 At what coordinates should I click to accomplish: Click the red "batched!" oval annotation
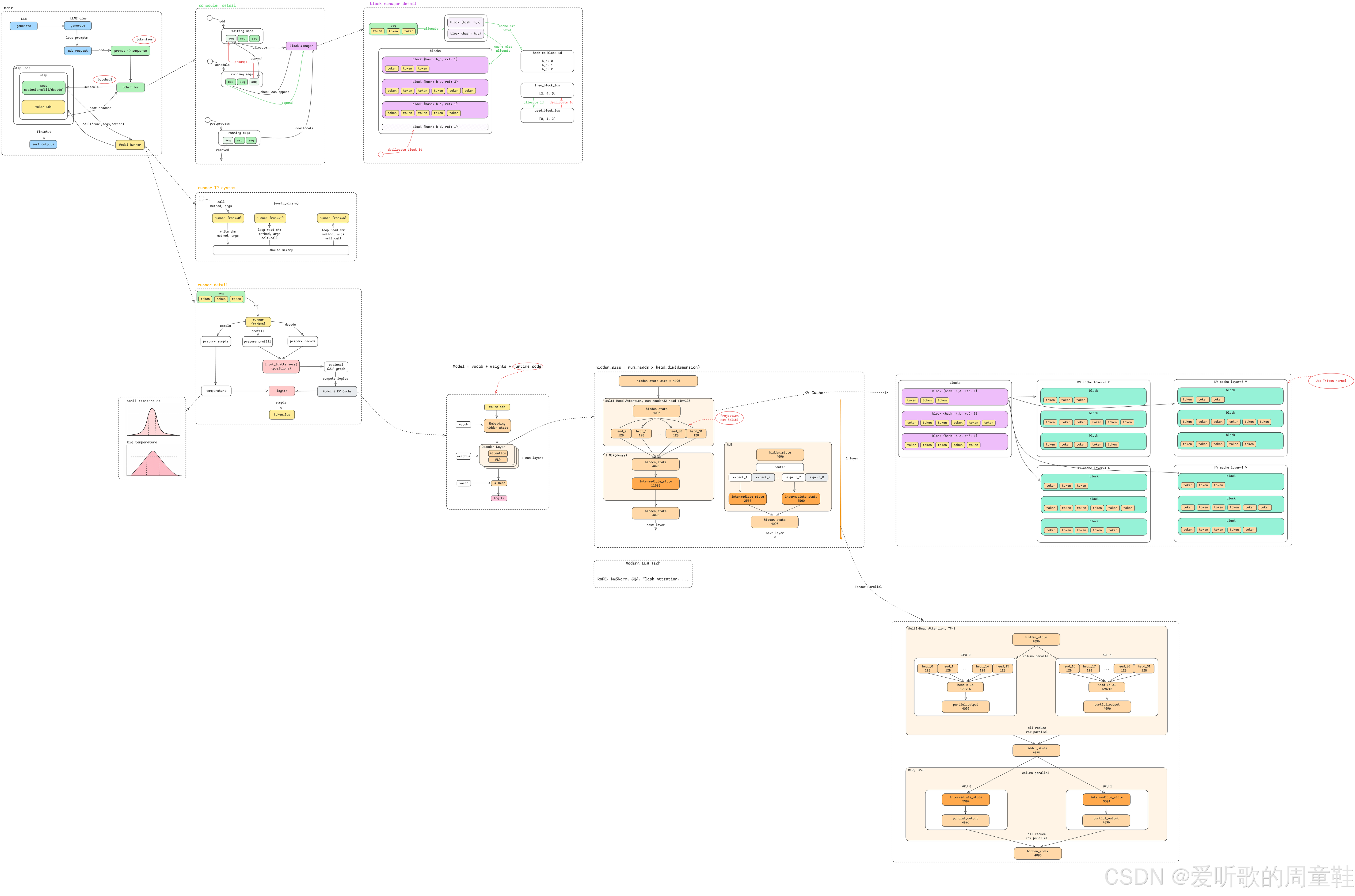(x=105, y=80)
